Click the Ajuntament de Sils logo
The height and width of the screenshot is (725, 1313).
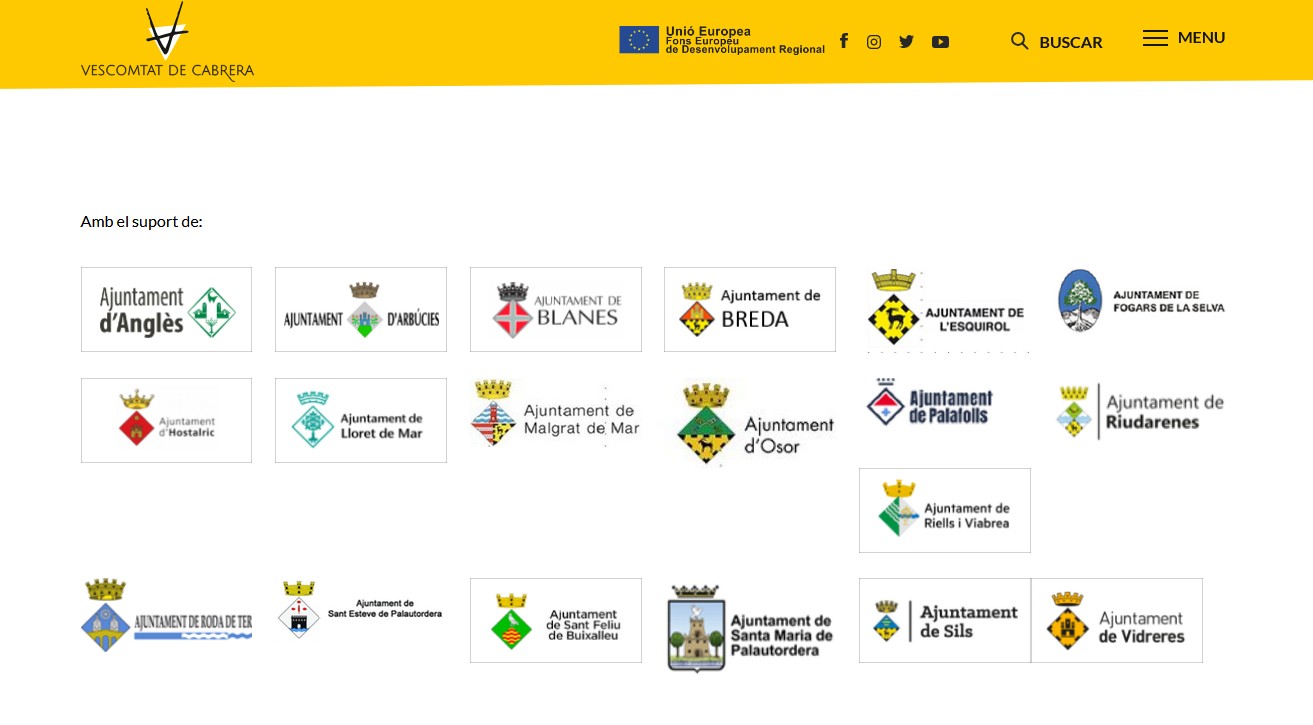945,621
